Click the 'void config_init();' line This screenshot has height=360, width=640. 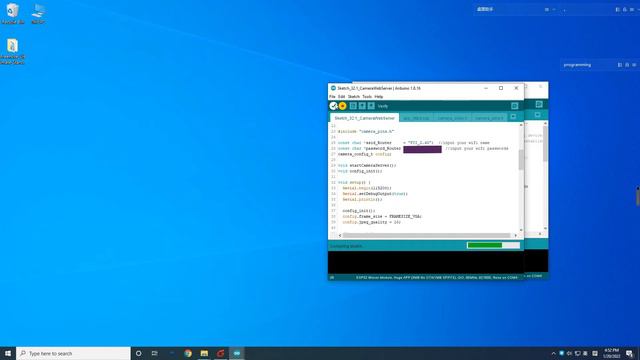(360, 171)
